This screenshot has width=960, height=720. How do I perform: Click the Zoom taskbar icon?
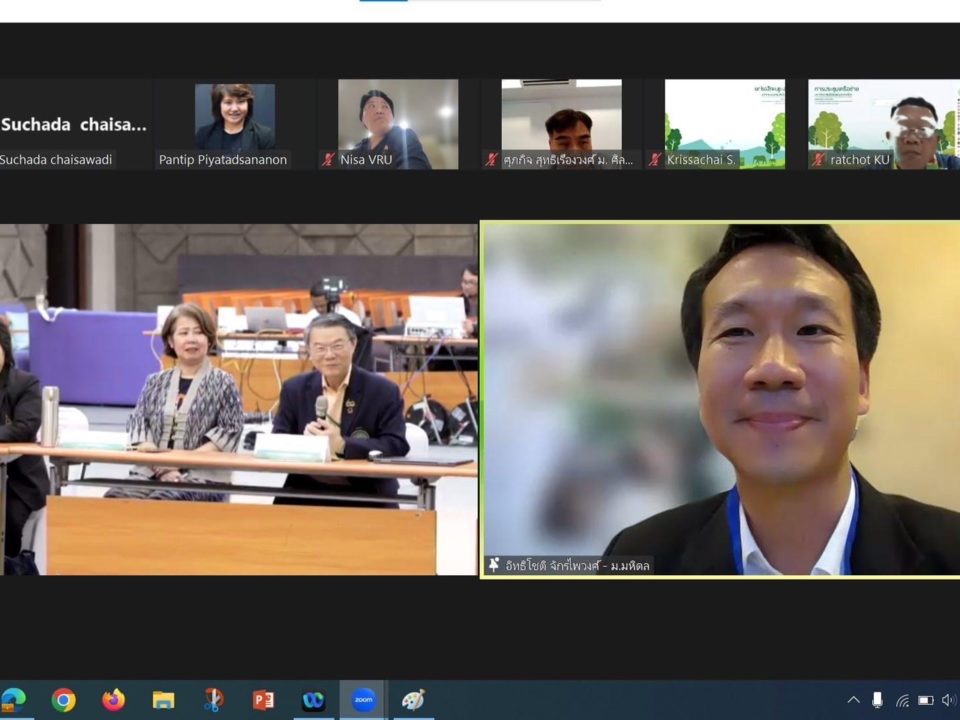click(363, 700)
